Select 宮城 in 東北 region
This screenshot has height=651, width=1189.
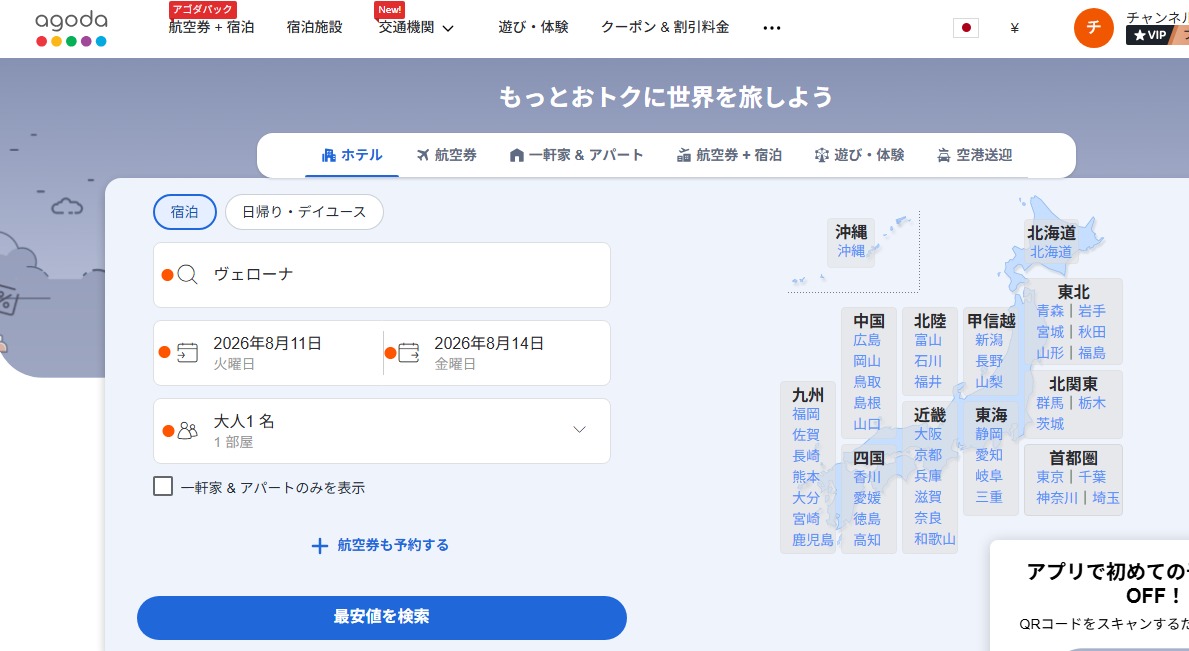1050,332
